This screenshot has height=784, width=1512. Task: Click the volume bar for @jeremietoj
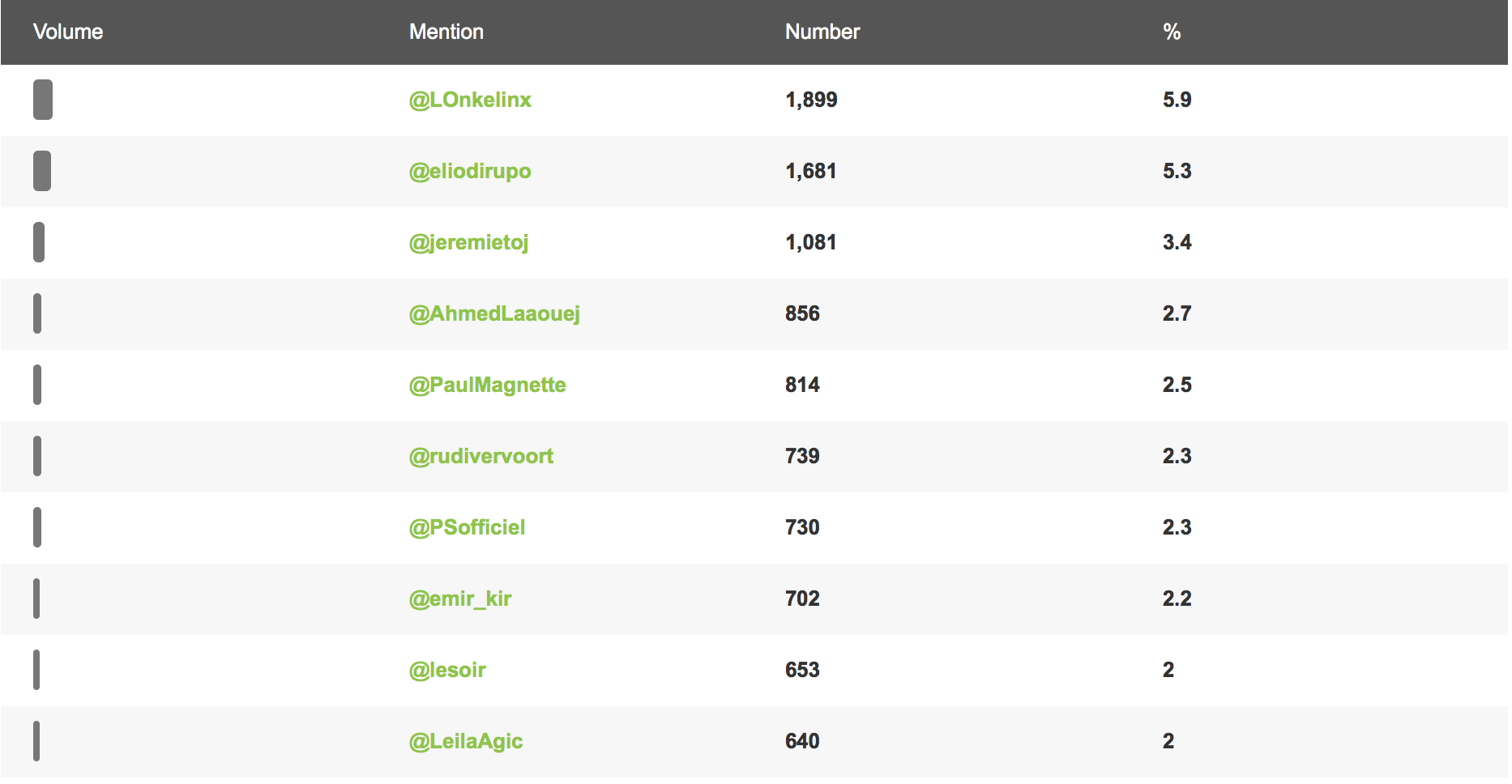(x=39, y=242)
